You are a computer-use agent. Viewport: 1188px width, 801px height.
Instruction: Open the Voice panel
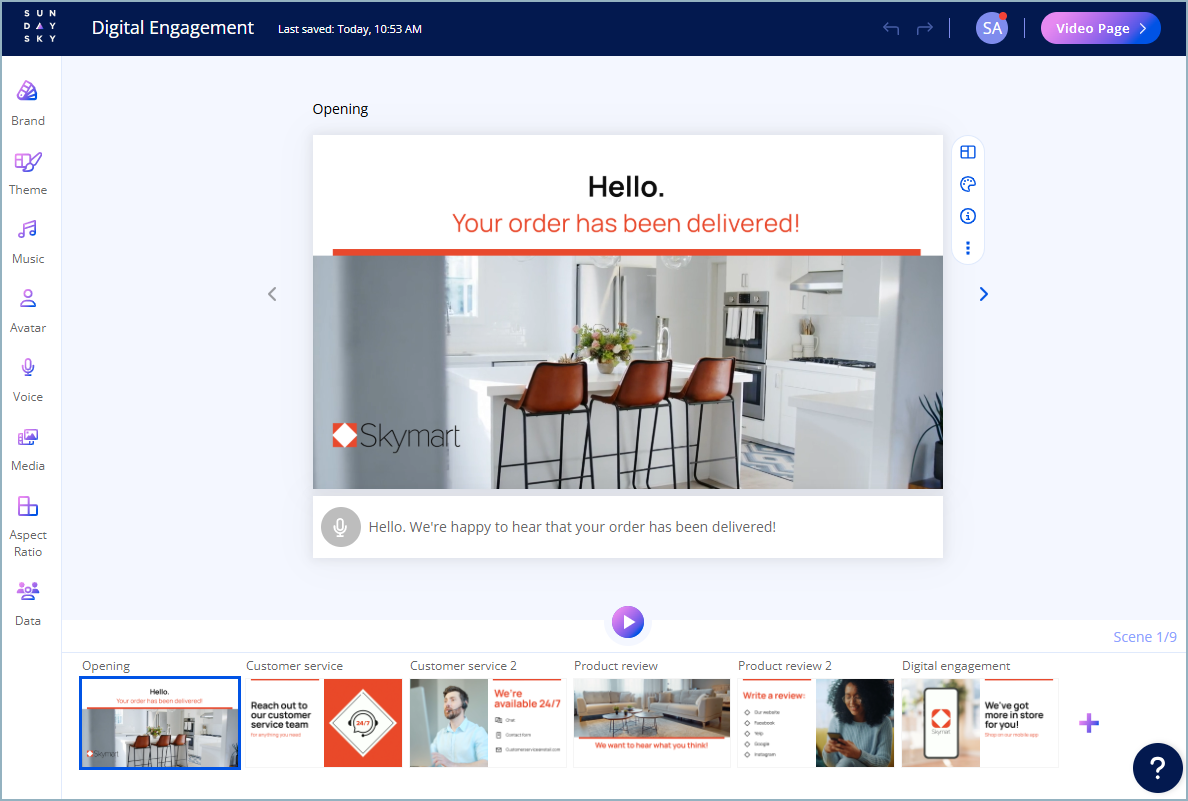point(28,380)
